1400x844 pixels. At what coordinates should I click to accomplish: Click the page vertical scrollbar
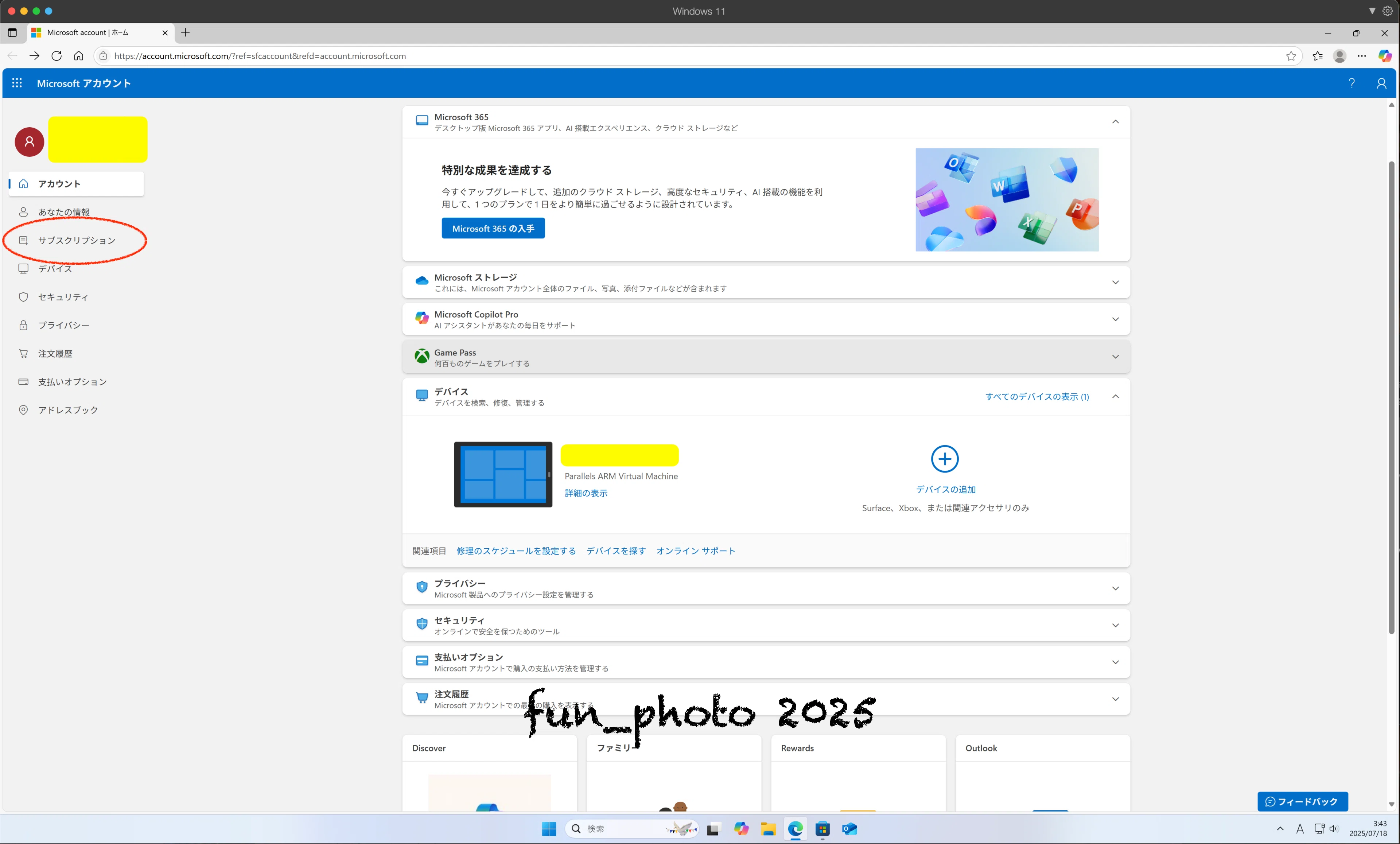point(1392,398)
